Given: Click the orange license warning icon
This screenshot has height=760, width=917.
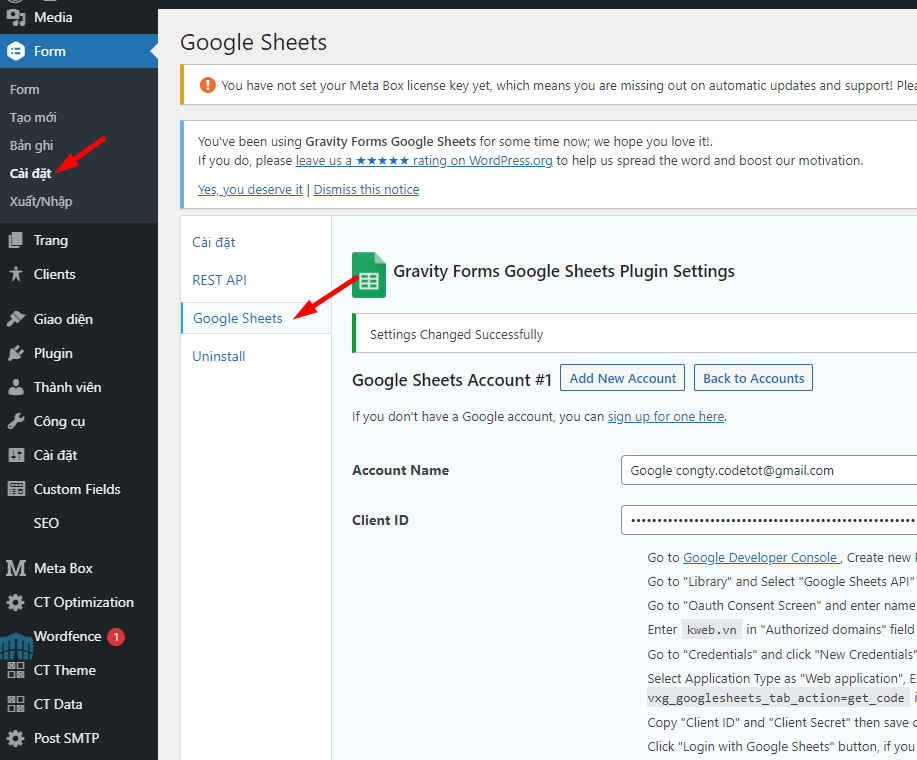Looking at the screenshot, I should pyautogui.click(x=208, y=85).
